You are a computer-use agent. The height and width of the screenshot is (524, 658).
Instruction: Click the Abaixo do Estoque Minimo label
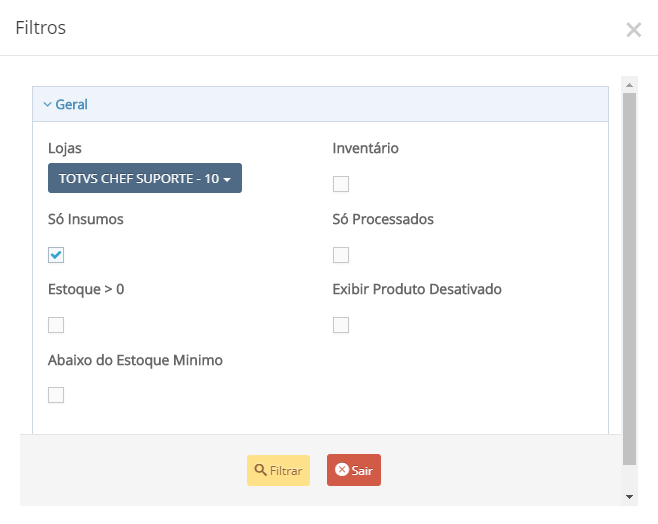135,360
